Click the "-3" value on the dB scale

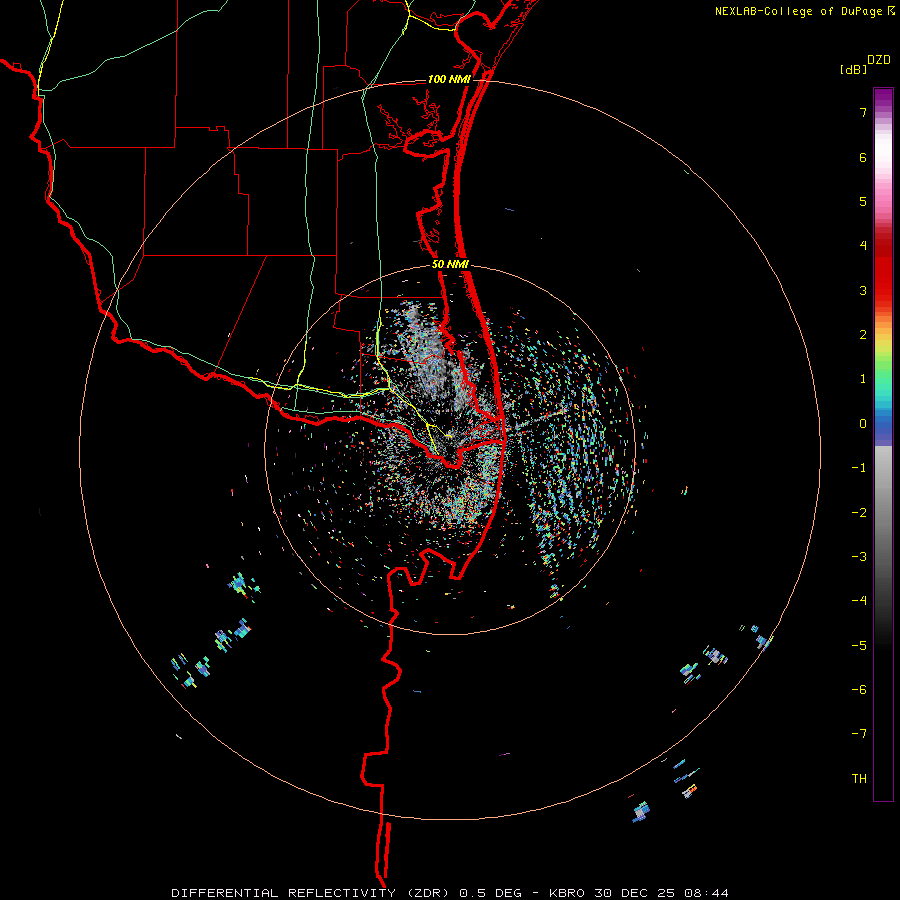[859, 557]
